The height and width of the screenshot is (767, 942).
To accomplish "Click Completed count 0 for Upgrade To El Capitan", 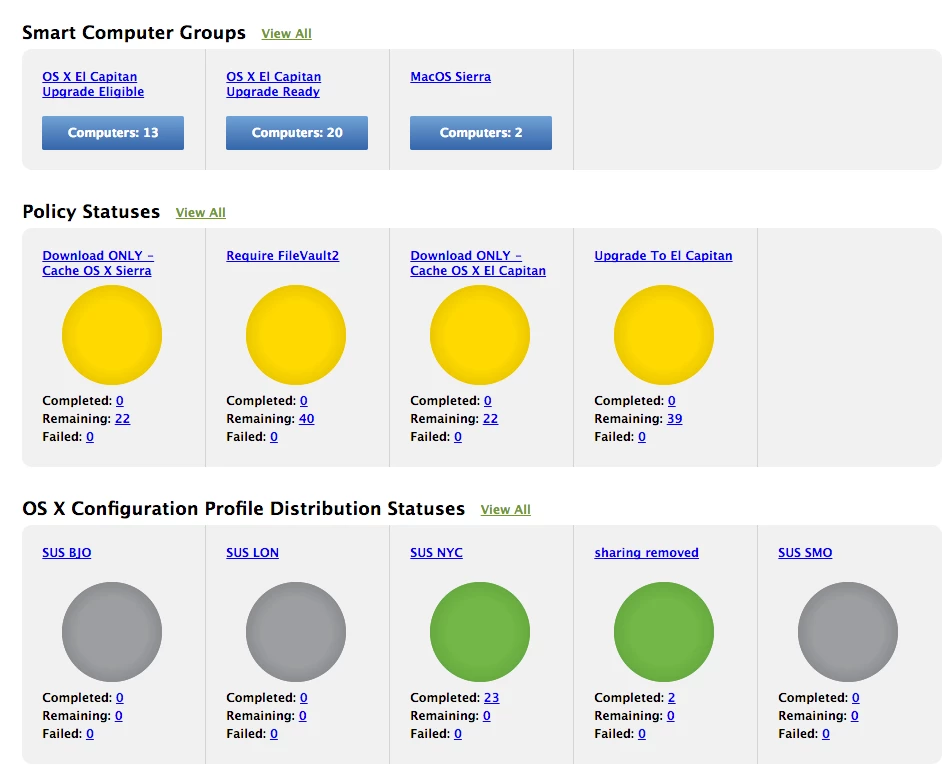I will pyautogui.click(x=672, y=401).
